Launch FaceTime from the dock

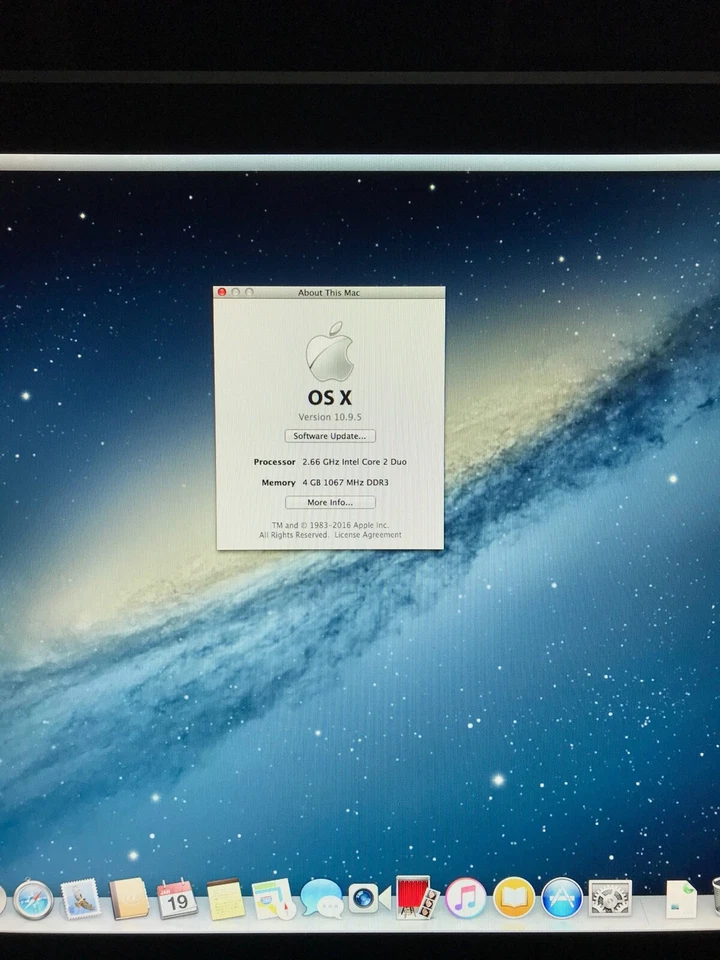369,898
